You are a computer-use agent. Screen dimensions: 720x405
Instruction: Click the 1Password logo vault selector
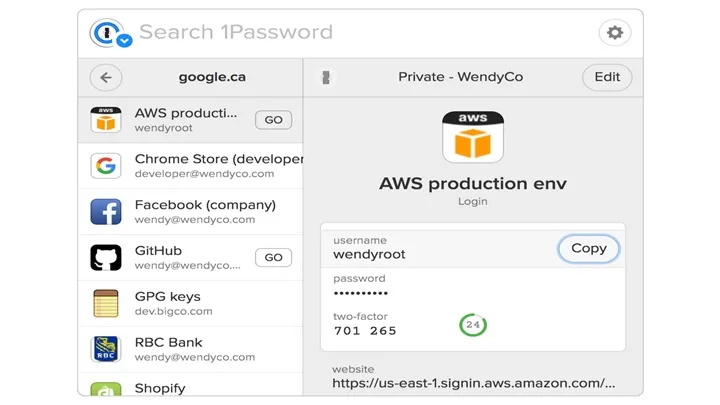coord(110,33)
